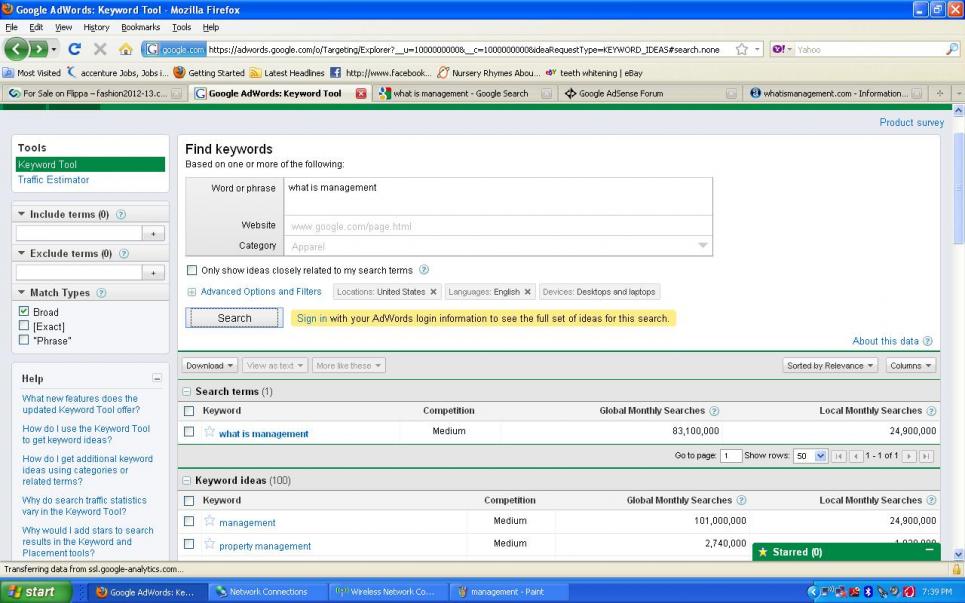Open help icon next to closely related option
Screen dimensions: 965x603
(424, 270)
